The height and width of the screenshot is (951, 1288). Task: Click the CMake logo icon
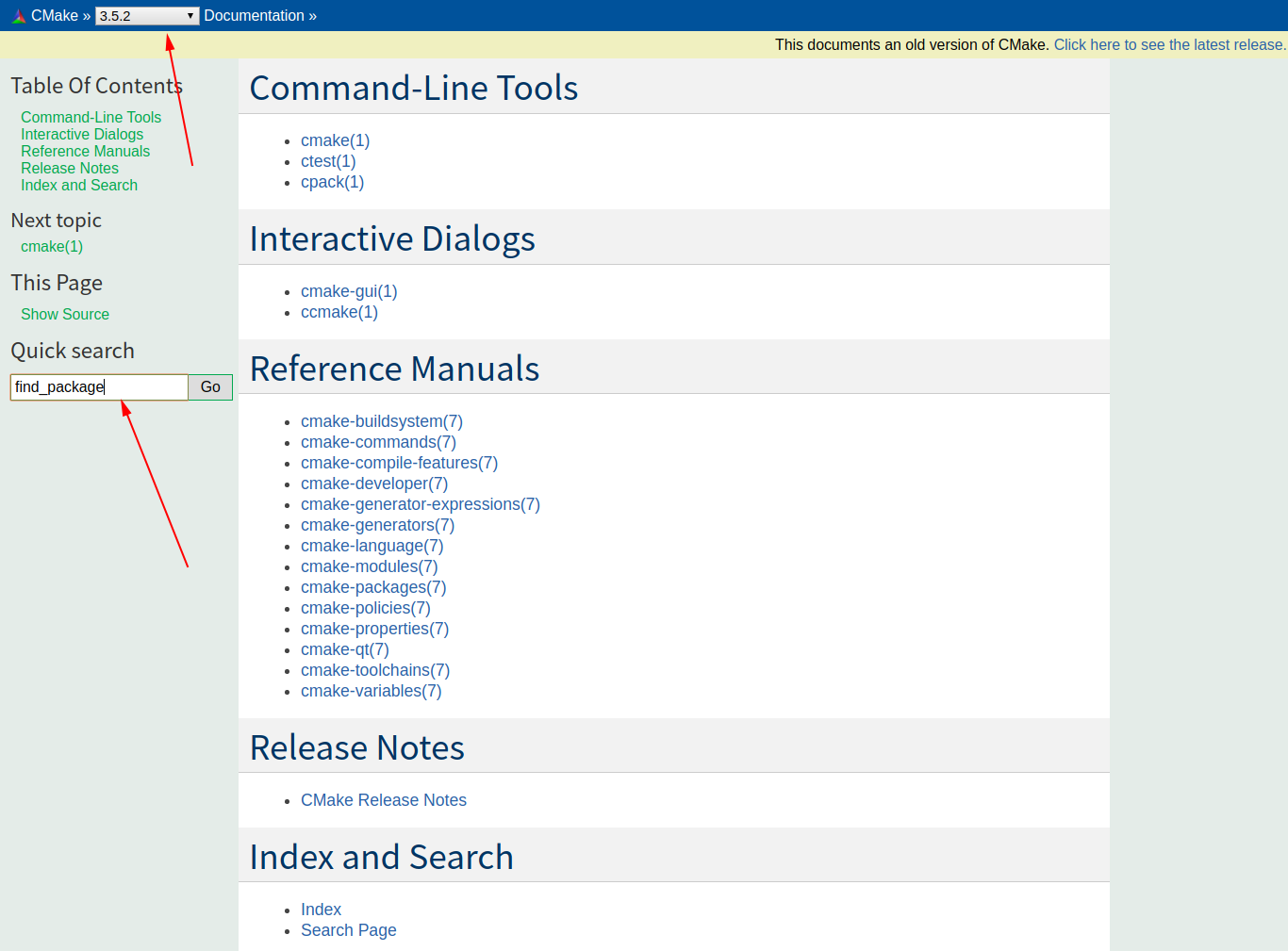click(x=19, y=16)
